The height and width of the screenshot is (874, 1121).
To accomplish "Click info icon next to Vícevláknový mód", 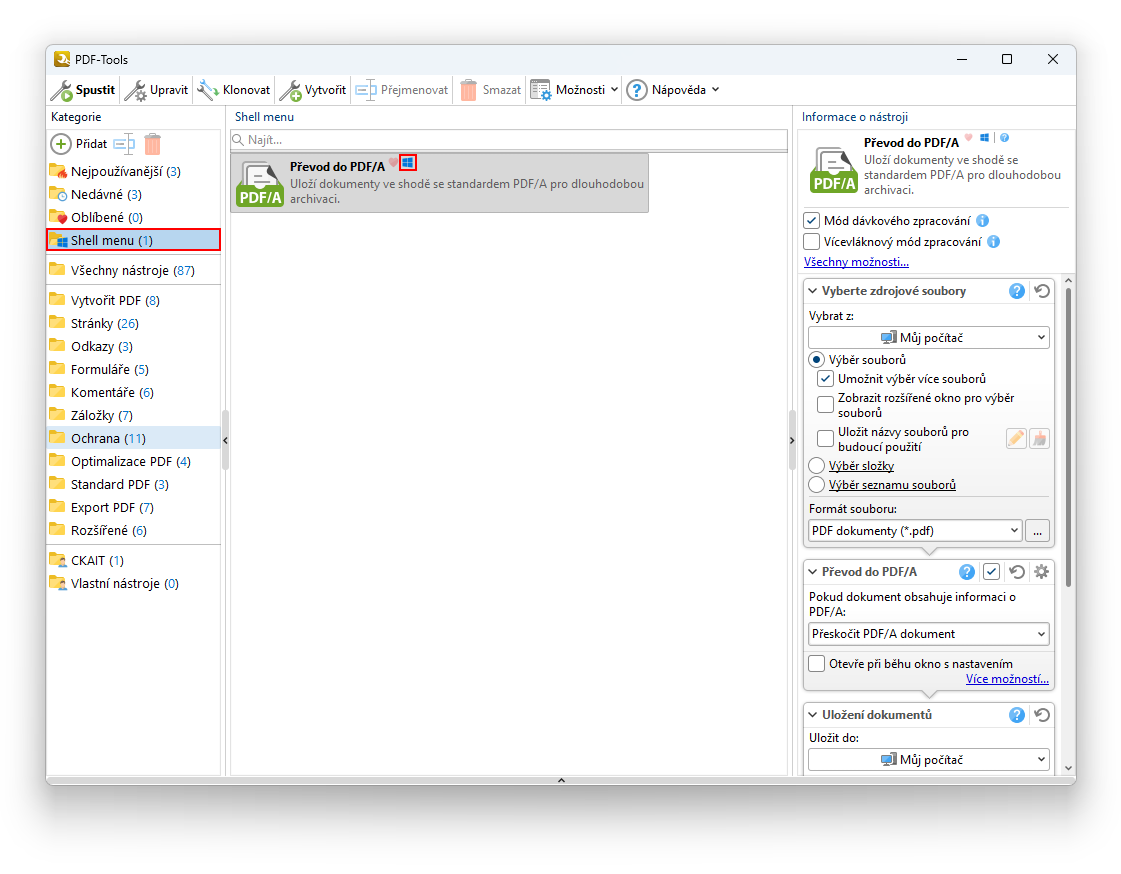I will [994, 242].
